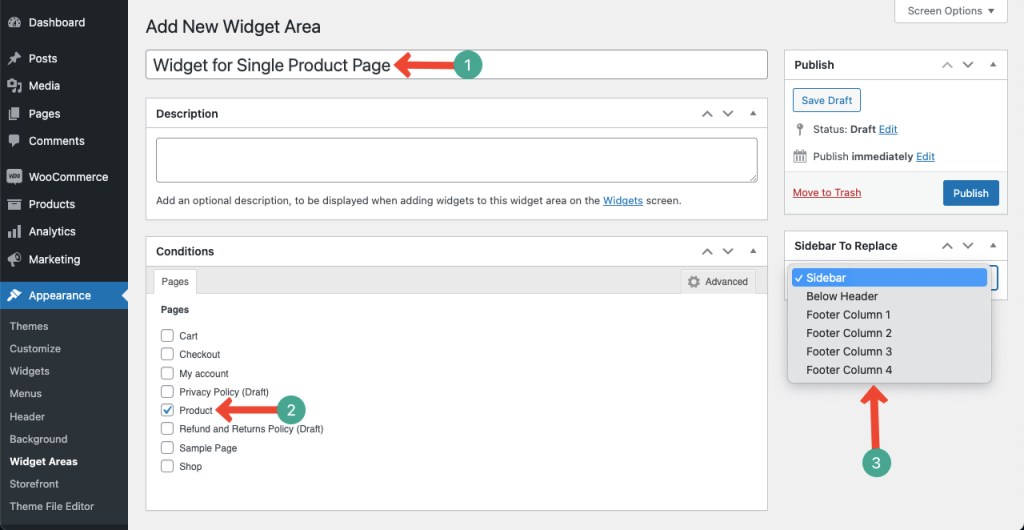Move Sidebar To Replace panel up

[x=947, y=245]
